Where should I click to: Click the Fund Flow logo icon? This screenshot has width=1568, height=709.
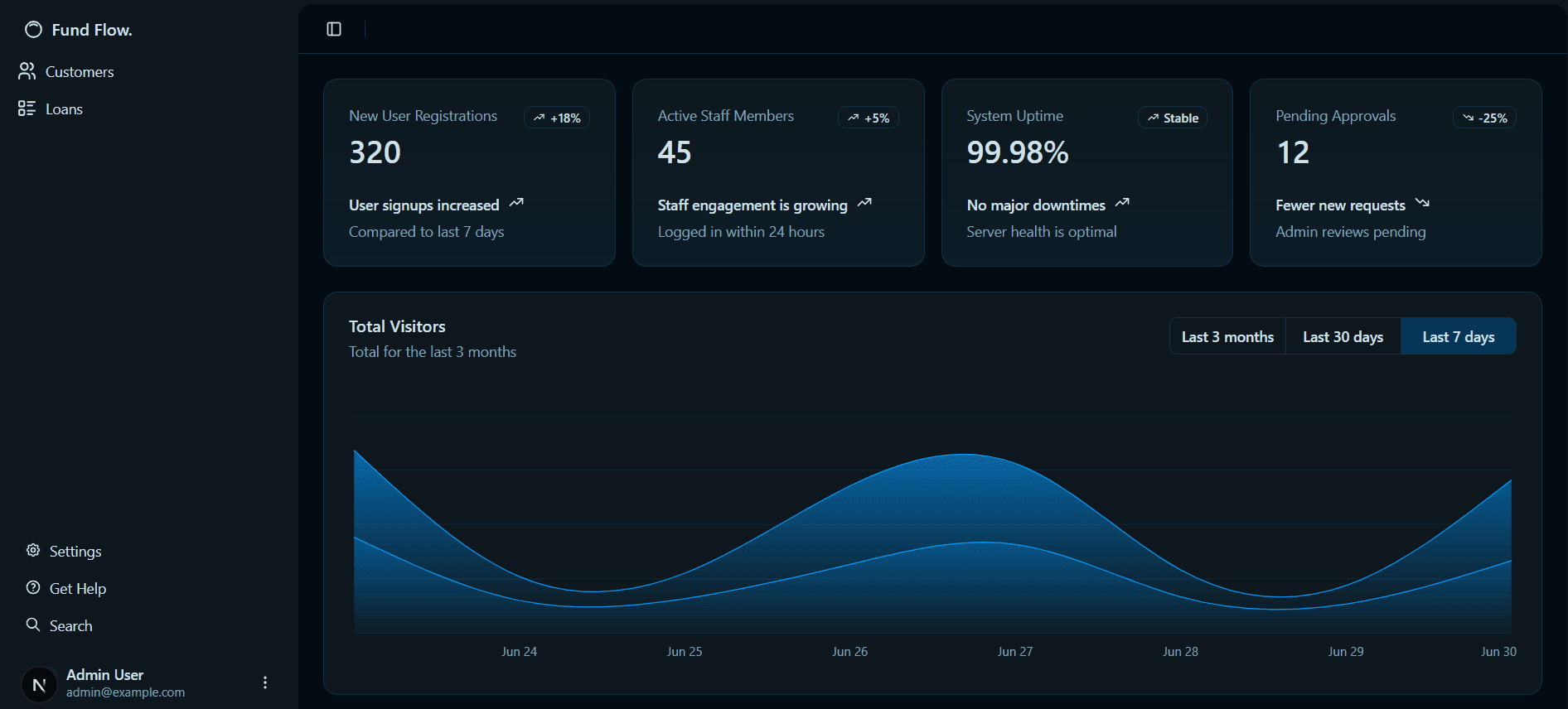pos(33,30)
